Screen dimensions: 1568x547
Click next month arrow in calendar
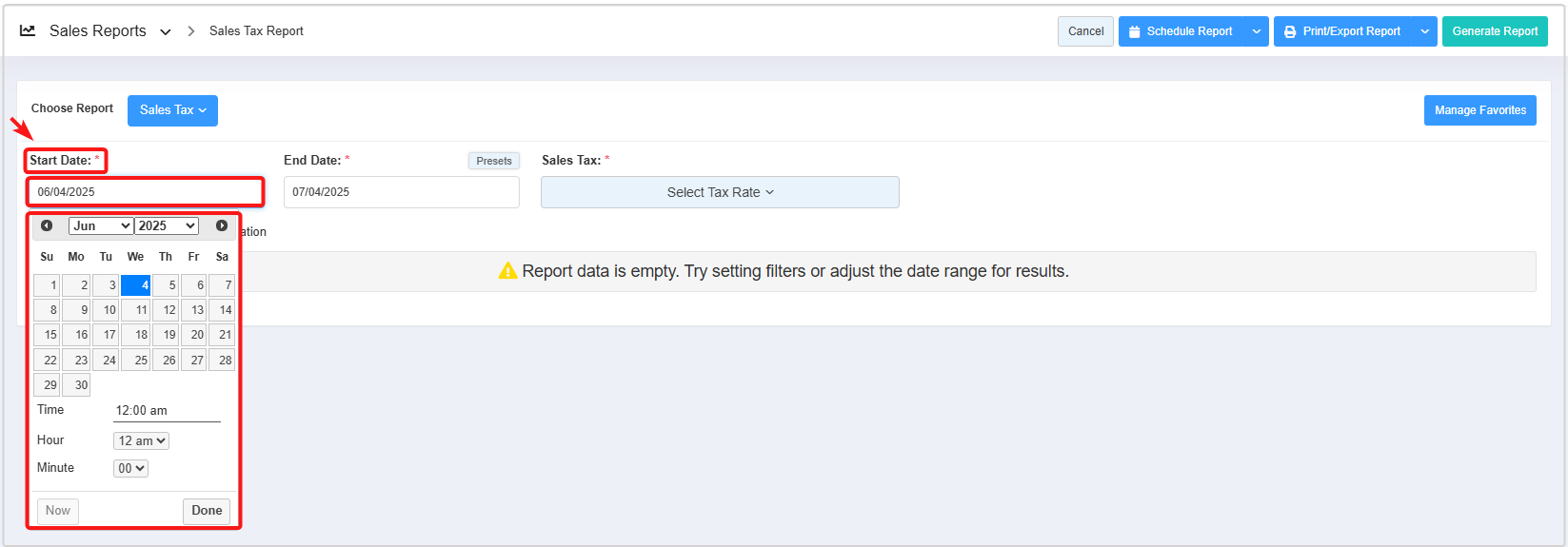(222, 225)
